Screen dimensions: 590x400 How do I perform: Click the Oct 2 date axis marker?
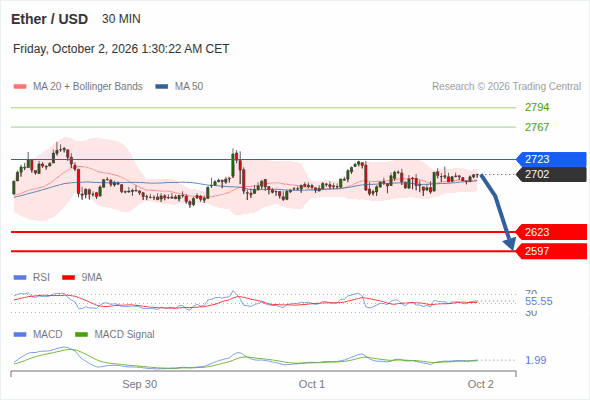481,384
